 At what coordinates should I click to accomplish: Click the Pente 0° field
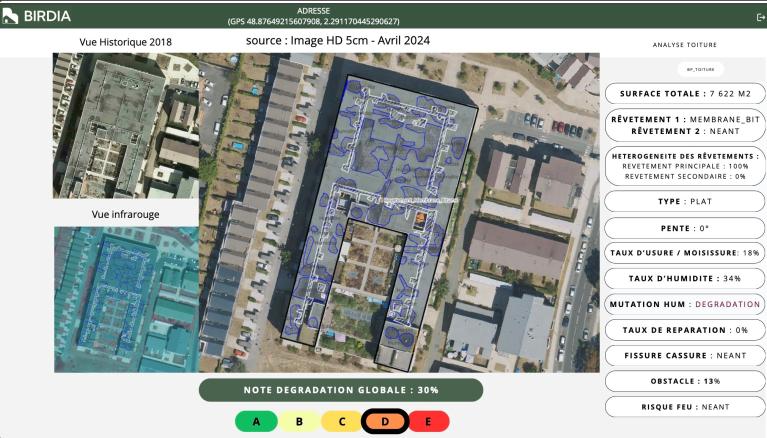pyautogui.click(x=685, y=227)
